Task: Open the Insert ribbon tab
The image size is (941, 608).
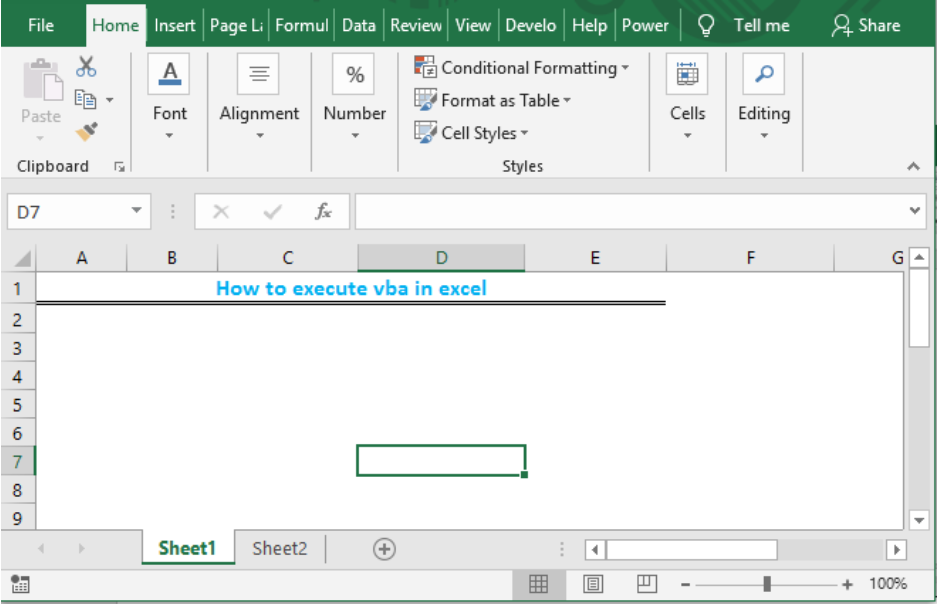Action: tap(175, 25)
